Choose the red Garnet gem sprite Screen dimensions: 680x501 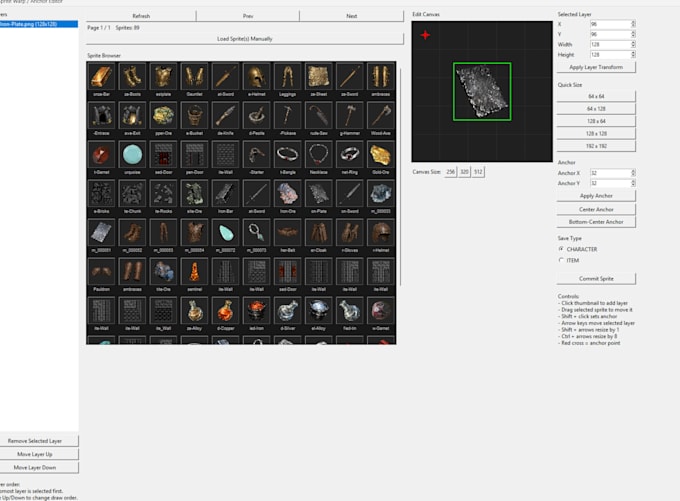pyautogui.click(x=101, y=154)
